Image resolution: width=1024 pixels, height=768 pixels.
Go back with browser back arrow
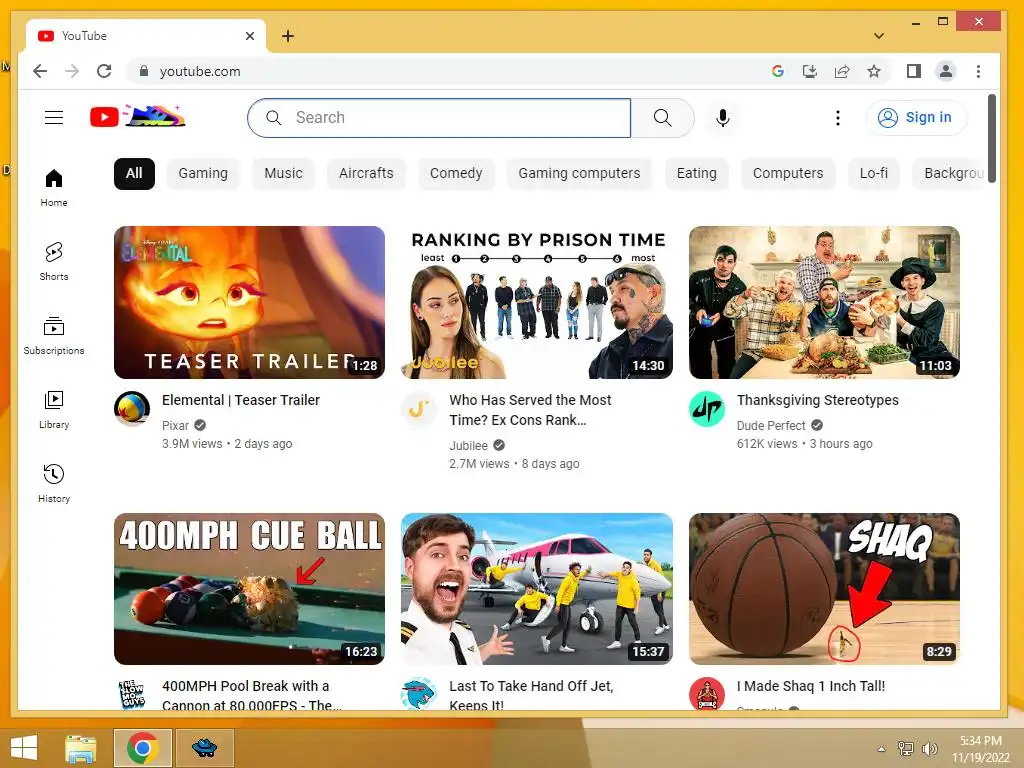tap(40, 71)
